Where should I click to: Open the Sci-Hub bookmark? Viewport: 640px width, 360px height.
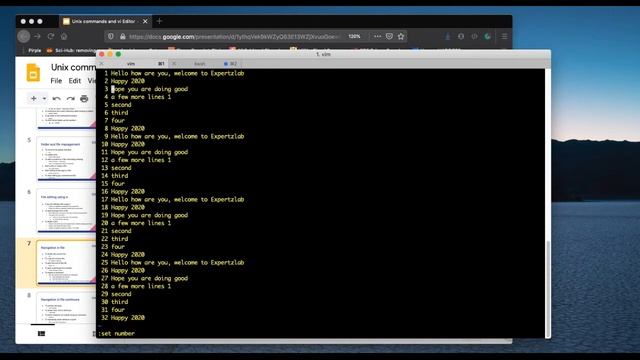71,51
